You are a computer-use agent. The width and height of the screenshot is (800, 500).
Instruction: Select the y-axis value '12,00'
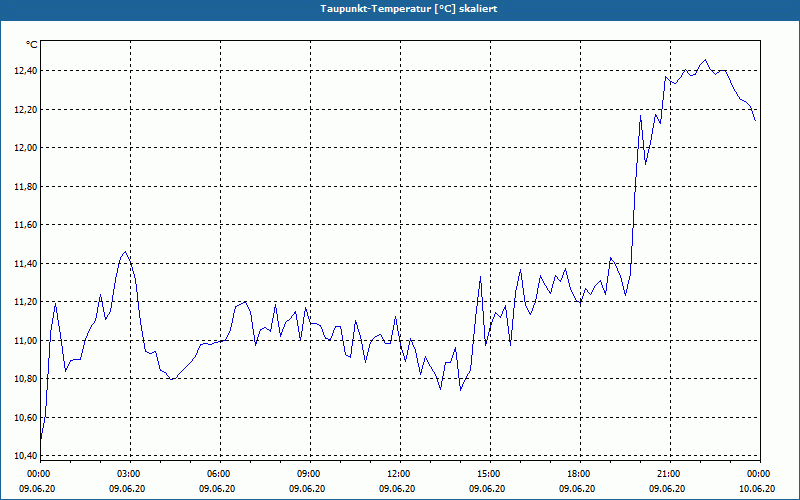click(26, 148)
